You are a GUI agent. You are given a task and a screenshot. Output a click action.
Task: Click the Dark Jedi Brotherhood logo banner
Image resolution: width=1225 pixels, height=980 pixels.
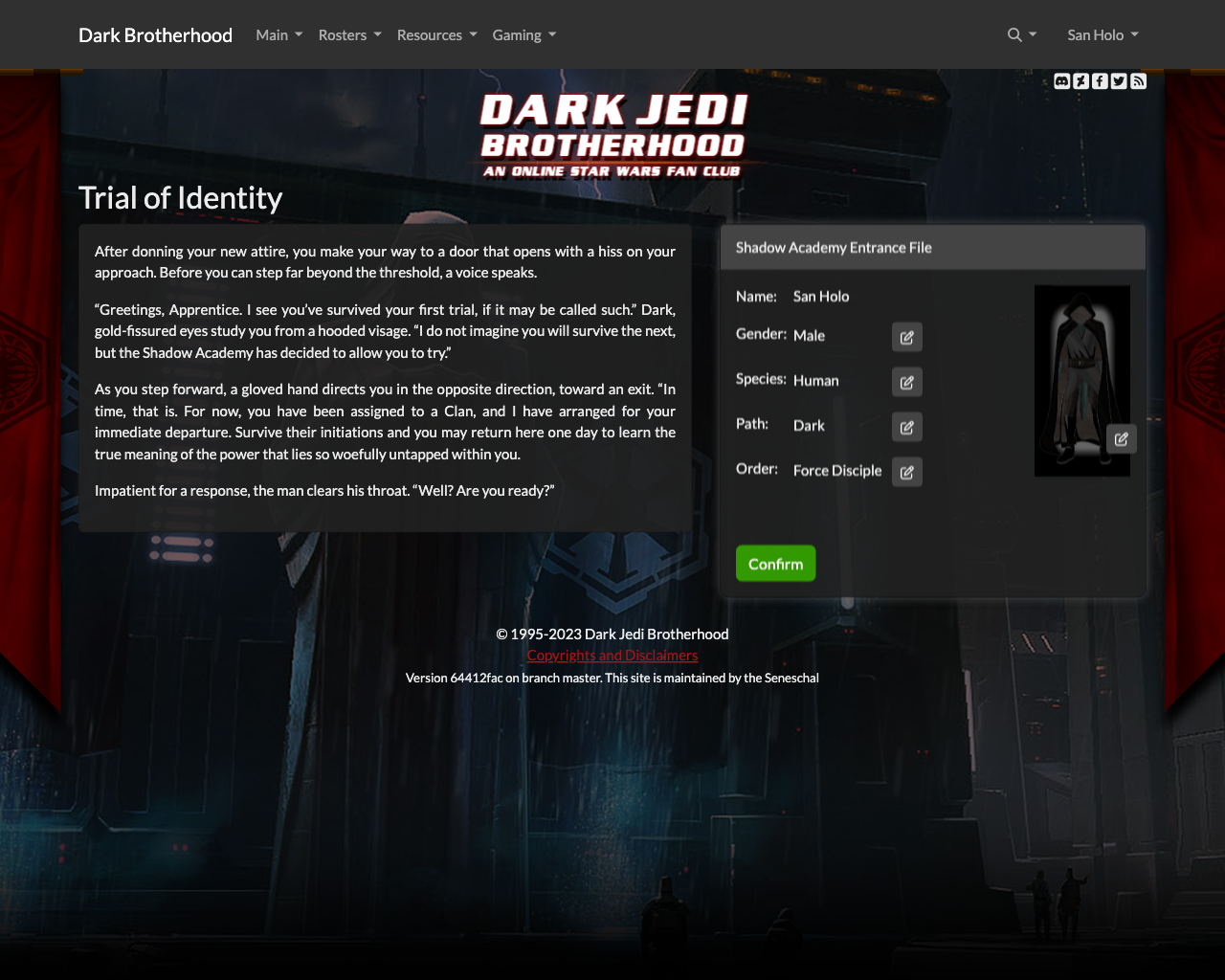coord(612,136)
